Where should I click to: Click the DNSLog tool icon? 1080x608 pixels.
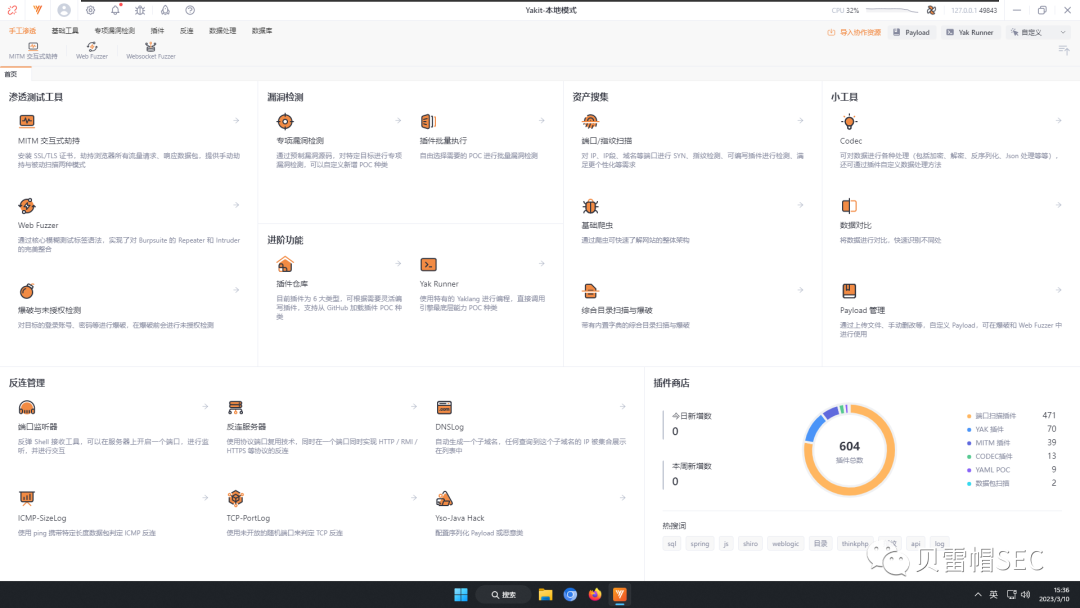tap(444, 406)
